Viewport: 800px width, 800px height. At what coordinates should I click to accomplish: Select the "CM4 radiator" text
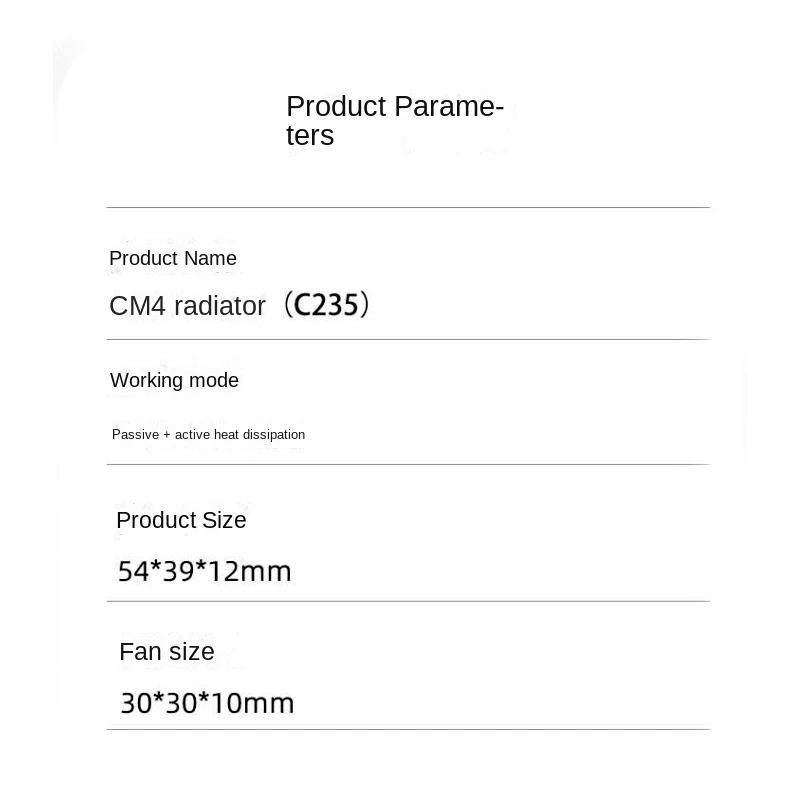tap(187, 306)
